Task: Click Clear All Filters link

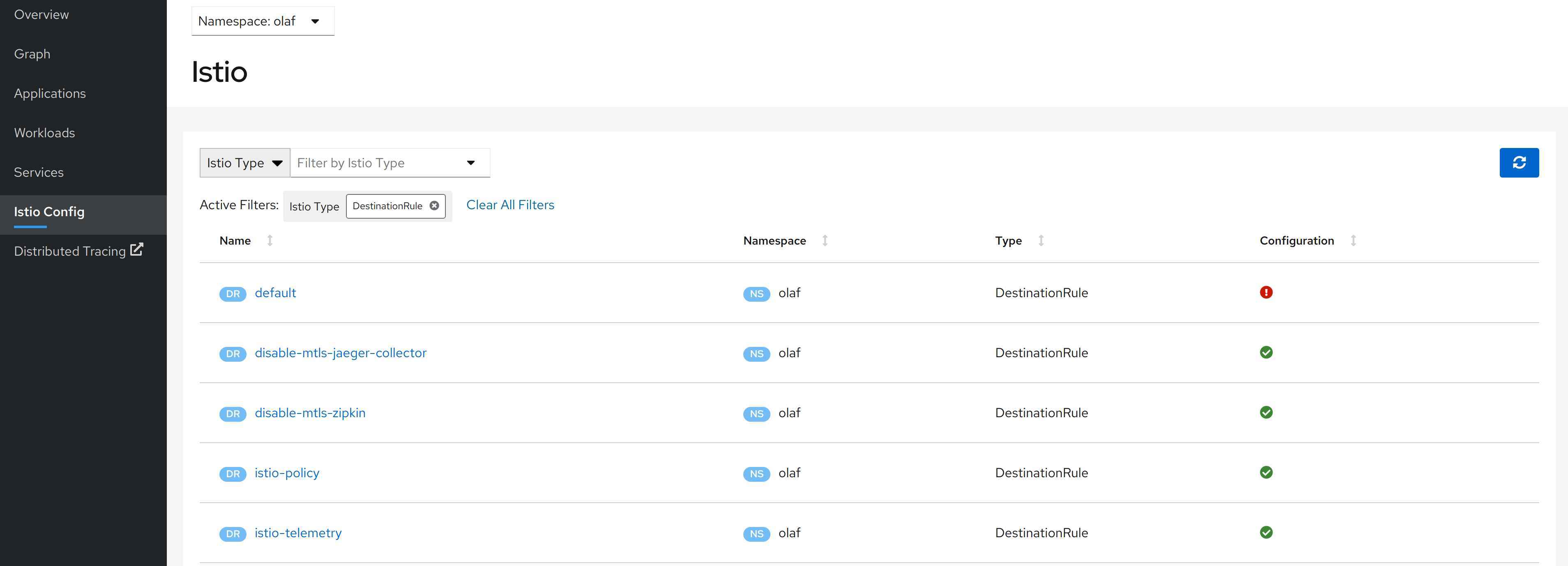Action: pyautogui.click(x=510, y=205)
